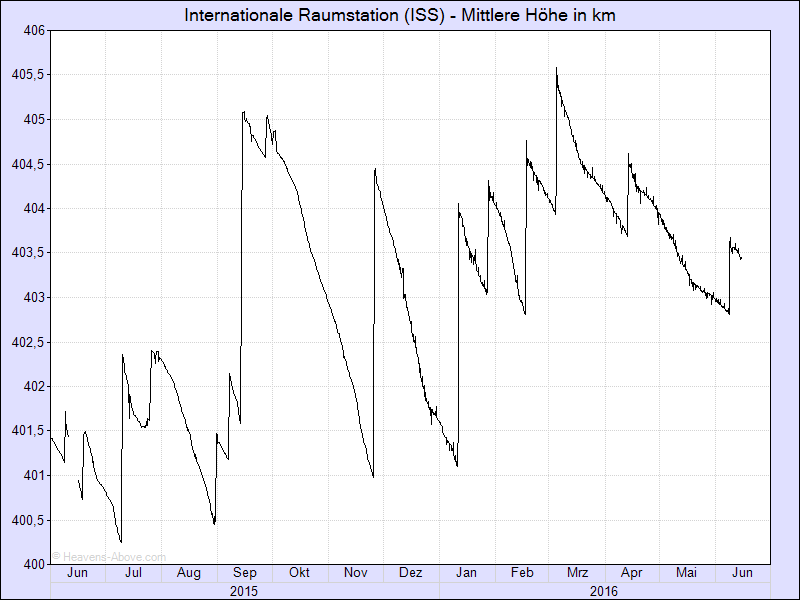800x600 pixels.
Task: Click the "Okt" month label
Action: tap(299, 573)
